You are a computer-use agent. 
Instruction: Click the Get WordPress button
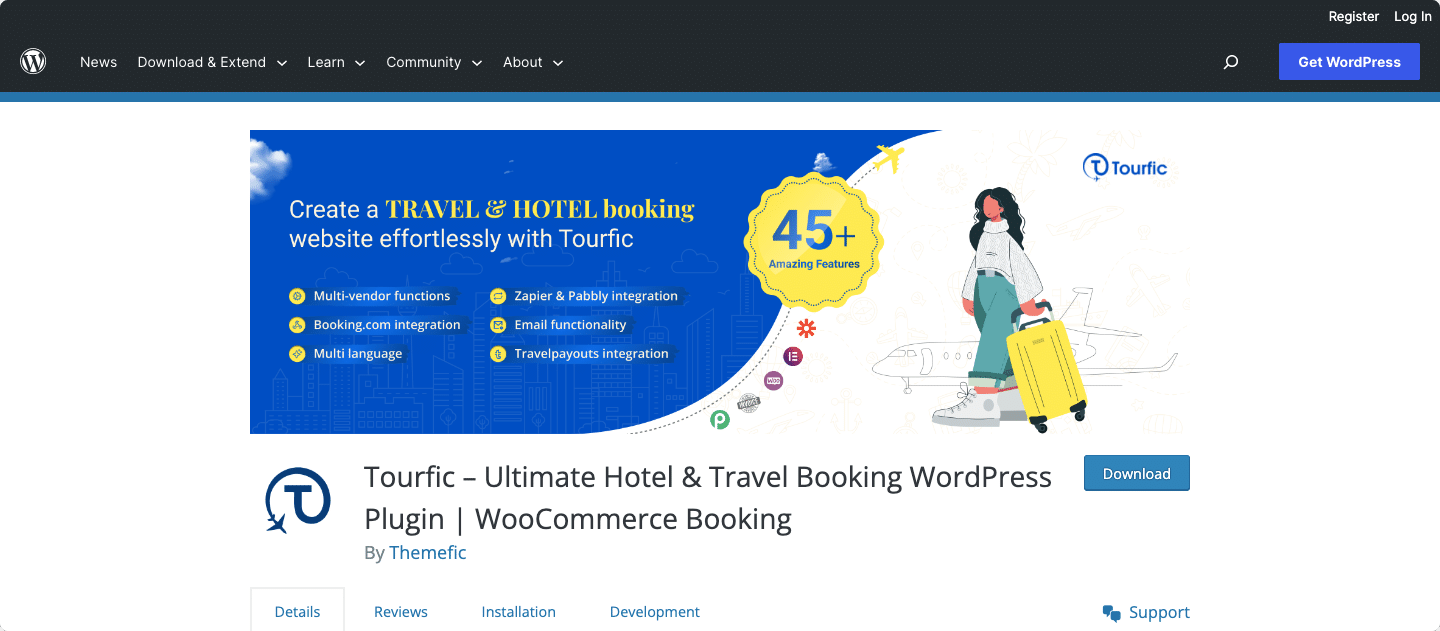click(x=1349, y=62)
